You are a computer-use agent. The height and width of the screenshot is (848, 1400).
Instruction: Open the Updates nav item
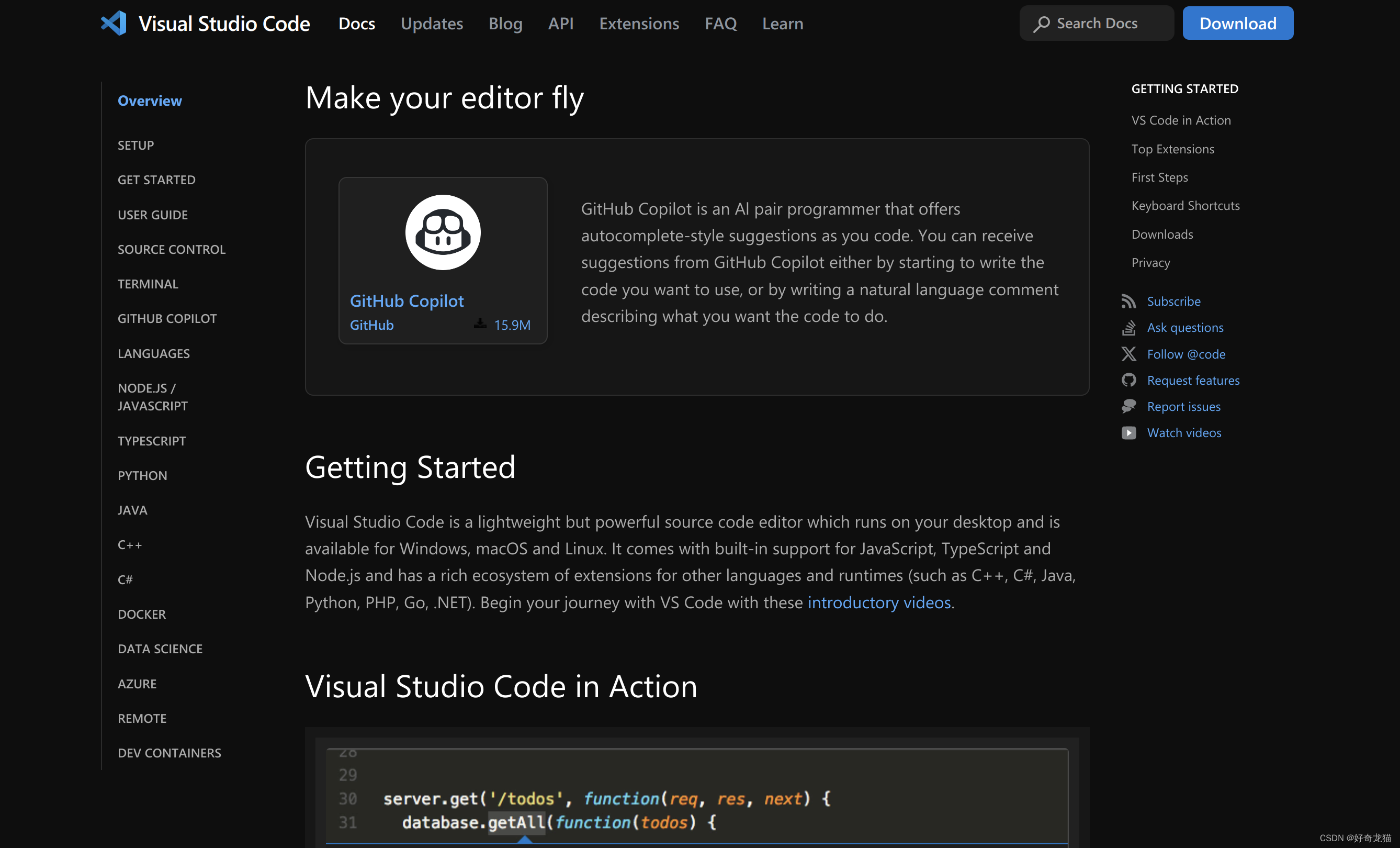coord(432,24)
